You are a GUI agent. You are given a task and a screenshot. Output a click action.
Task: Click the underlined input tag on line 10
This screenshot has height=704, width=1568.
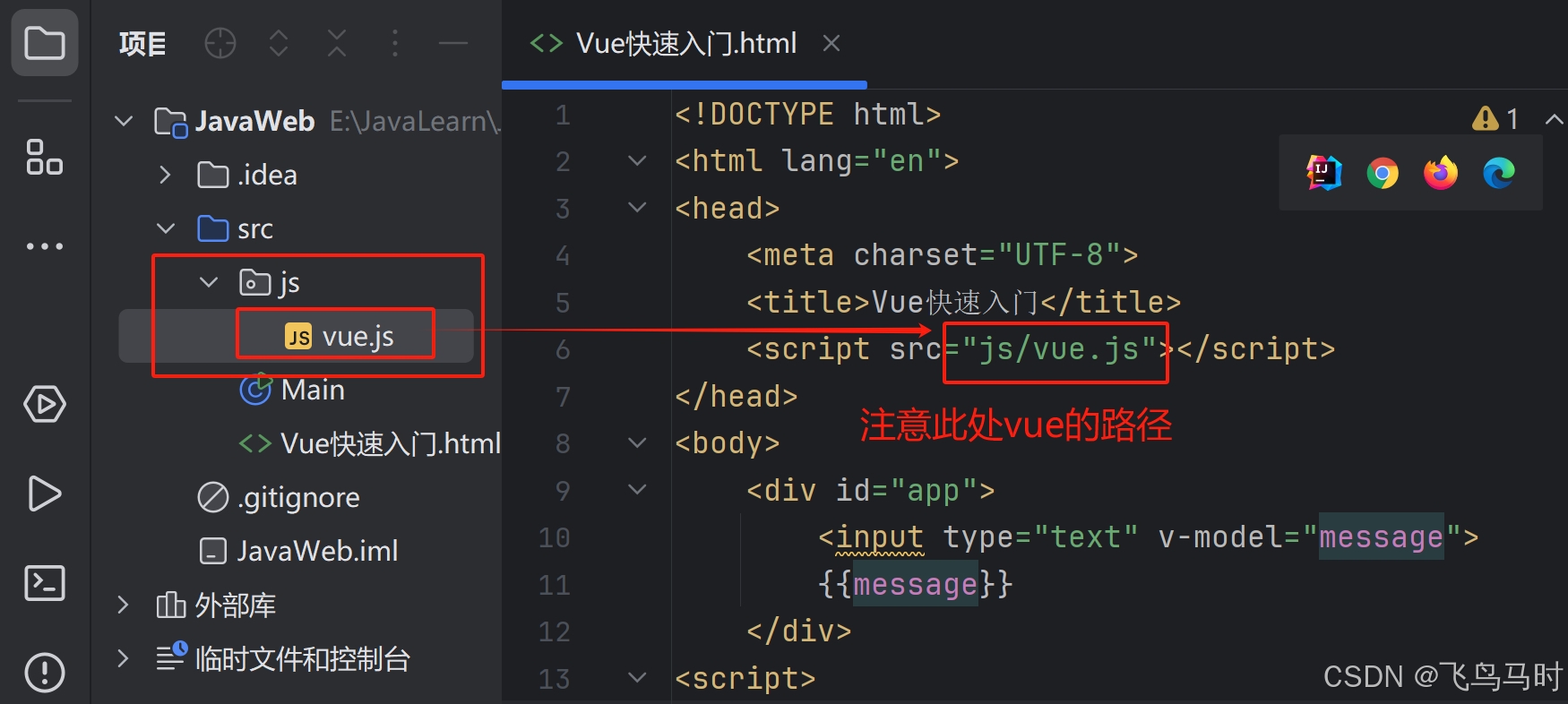point(879,537)
